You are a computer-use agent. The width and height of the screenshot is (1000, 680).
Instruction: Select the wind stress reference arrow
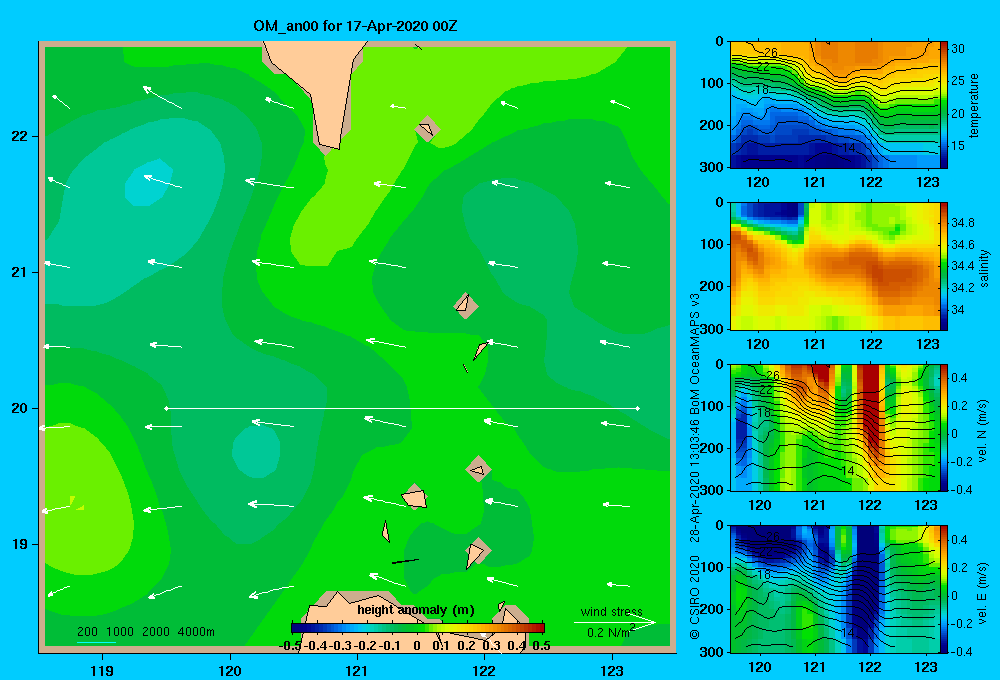coord(614,622)
